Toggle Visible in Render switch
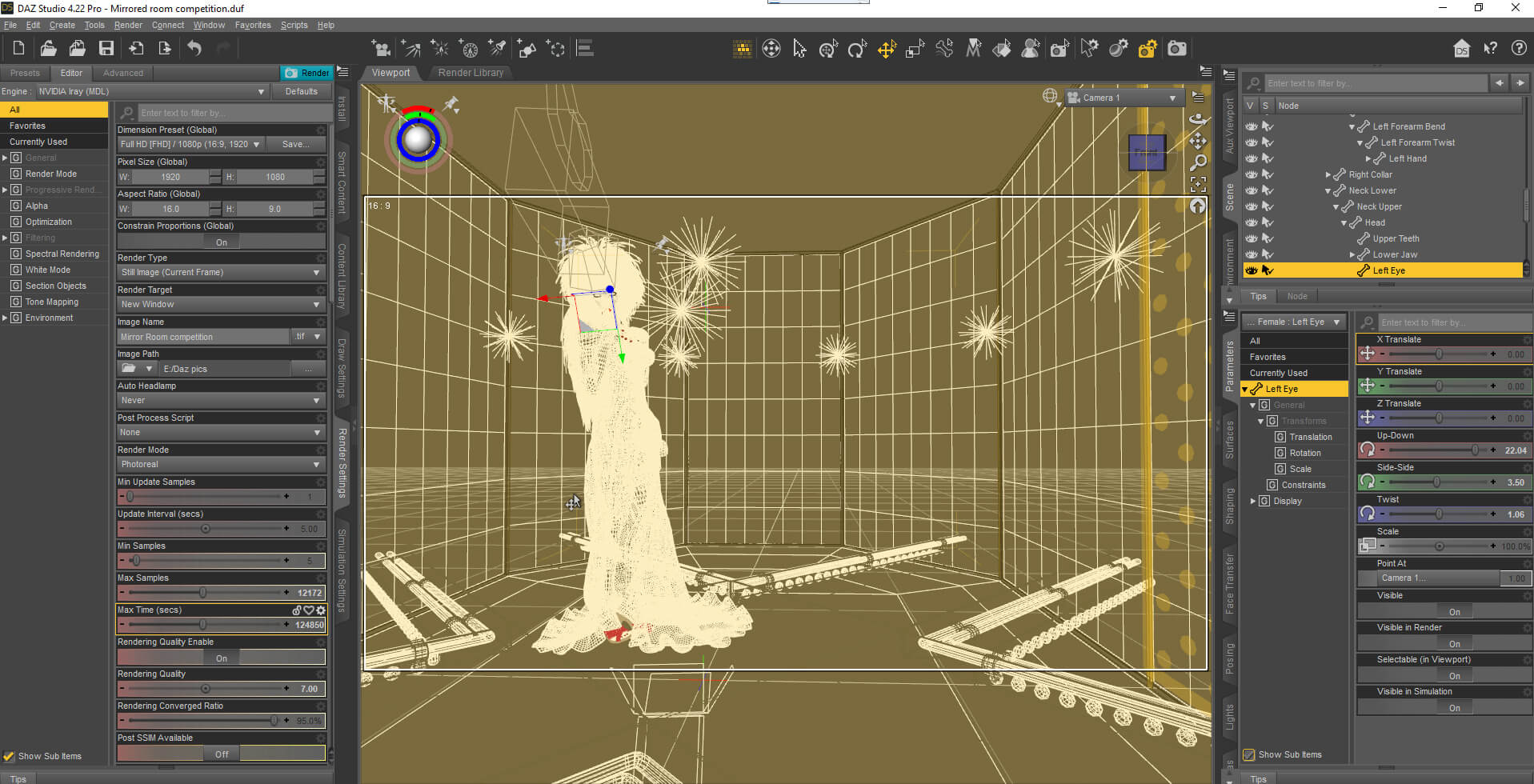The image size is (1534, 784). [x=1454, y=643]
